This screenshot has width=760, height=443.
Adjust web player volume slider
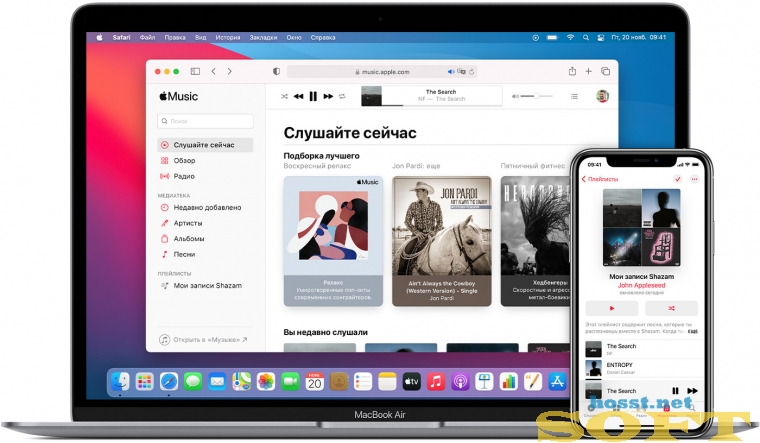coord(536,96)
